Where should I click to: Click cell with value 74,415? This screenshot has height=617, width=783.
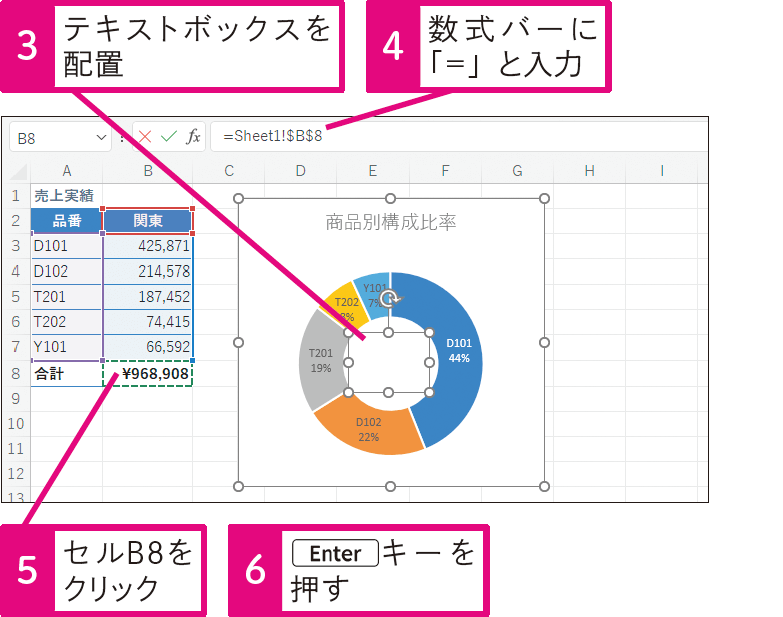coord(148,322)
